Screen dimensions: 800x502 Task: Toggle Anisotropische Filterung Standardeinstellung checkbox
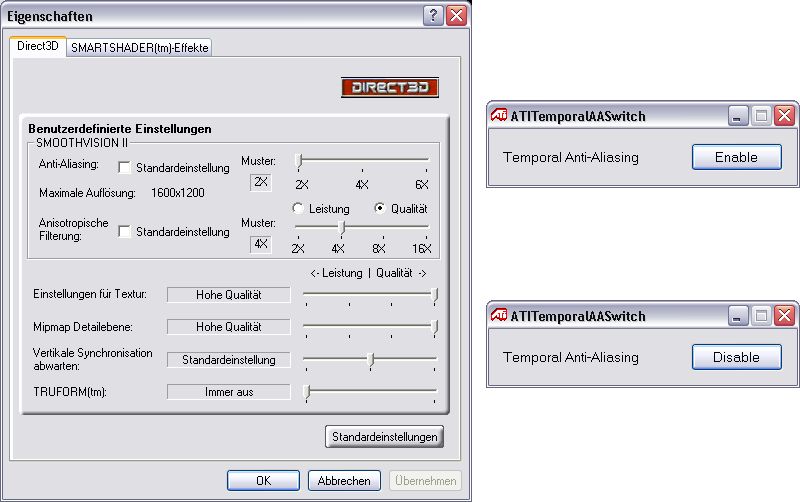124,232
